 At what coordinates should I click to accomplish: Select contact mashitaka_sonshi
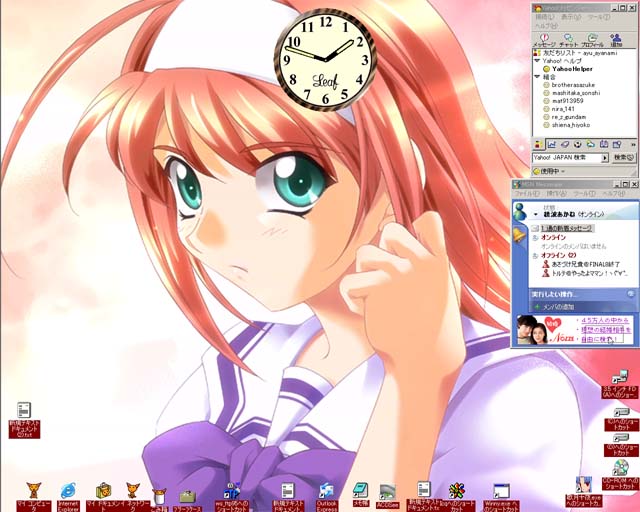pos(572,93)
